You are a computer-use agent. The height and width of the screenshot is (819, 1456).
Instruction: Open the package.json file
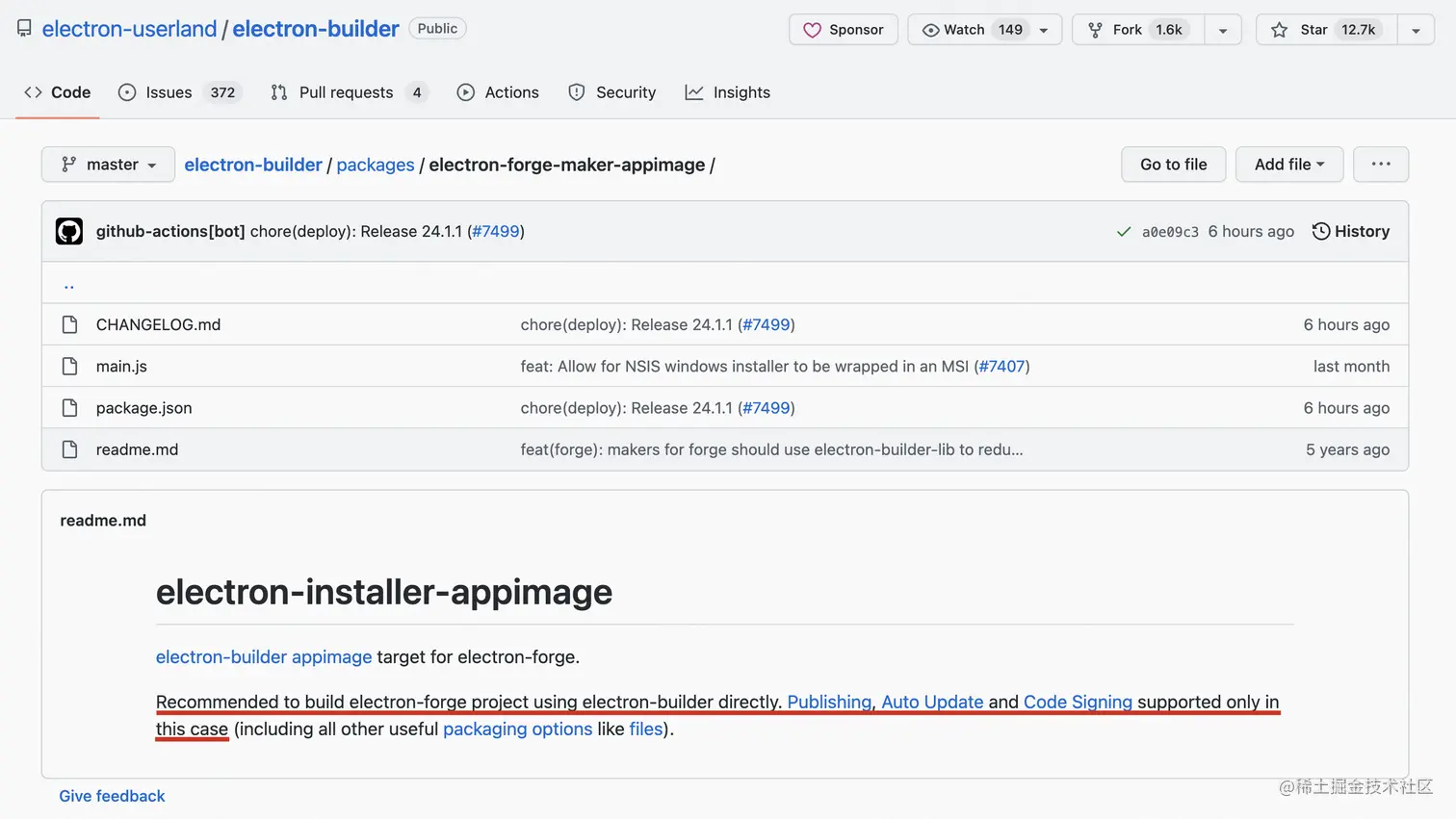click(x=143, y=407)
